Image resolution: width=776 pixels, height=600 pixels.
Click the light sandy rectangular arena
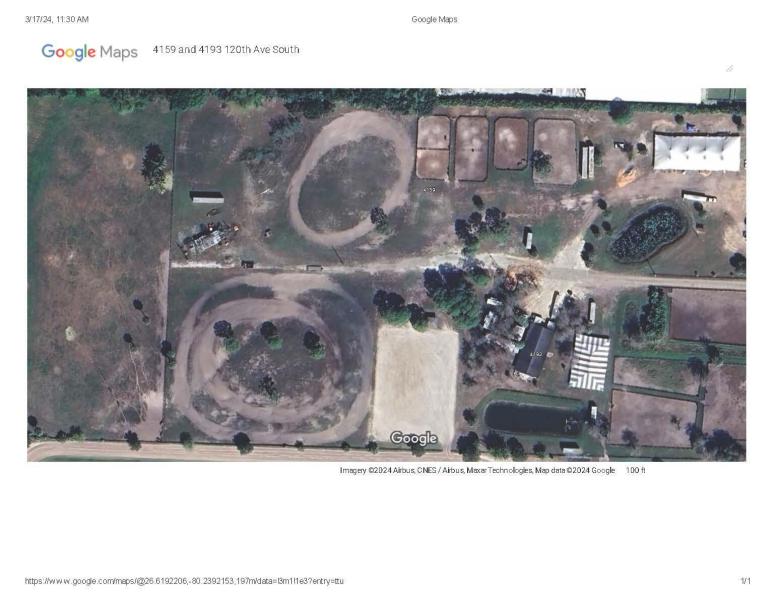[x=415, y=385]
